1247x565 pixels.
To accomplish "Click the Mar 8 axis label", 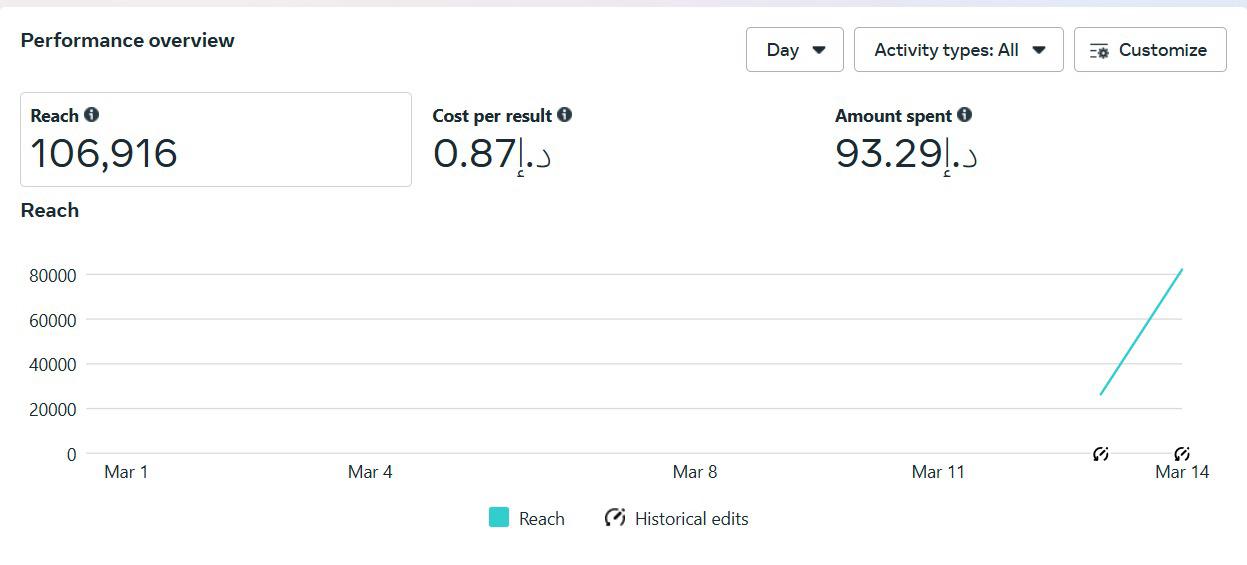I will click(695, 472).
